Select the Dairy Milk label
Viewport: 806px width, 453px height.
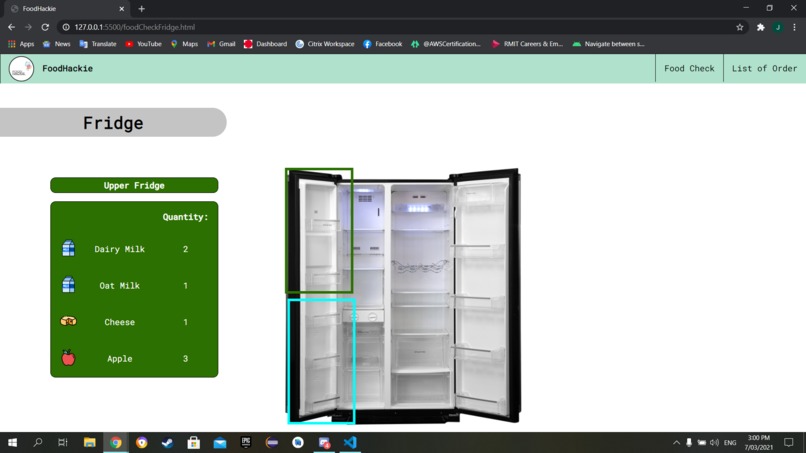(x=119, y=249)
